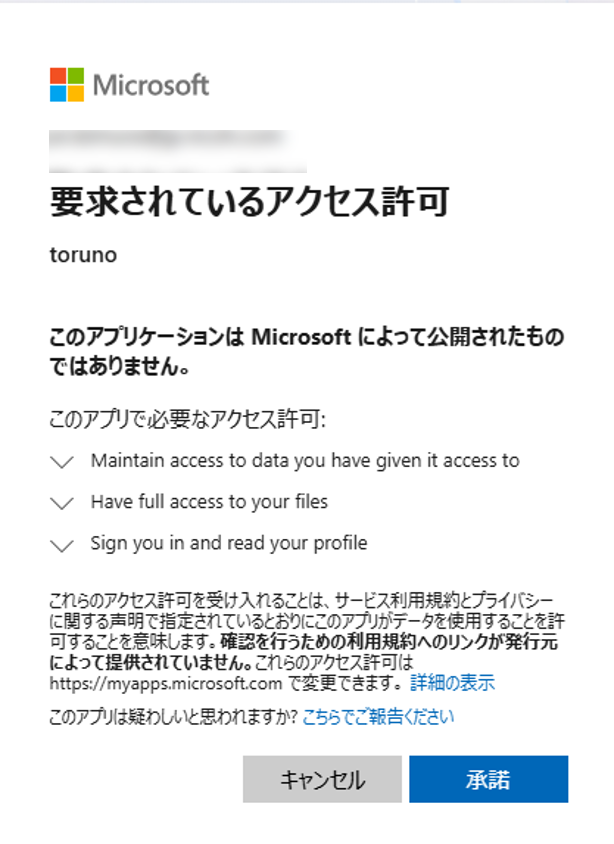The width and height of the screenshot is (614, 844).
Task: Open the こちらでご報告ください report link
Action: click(x=378, y=717)
